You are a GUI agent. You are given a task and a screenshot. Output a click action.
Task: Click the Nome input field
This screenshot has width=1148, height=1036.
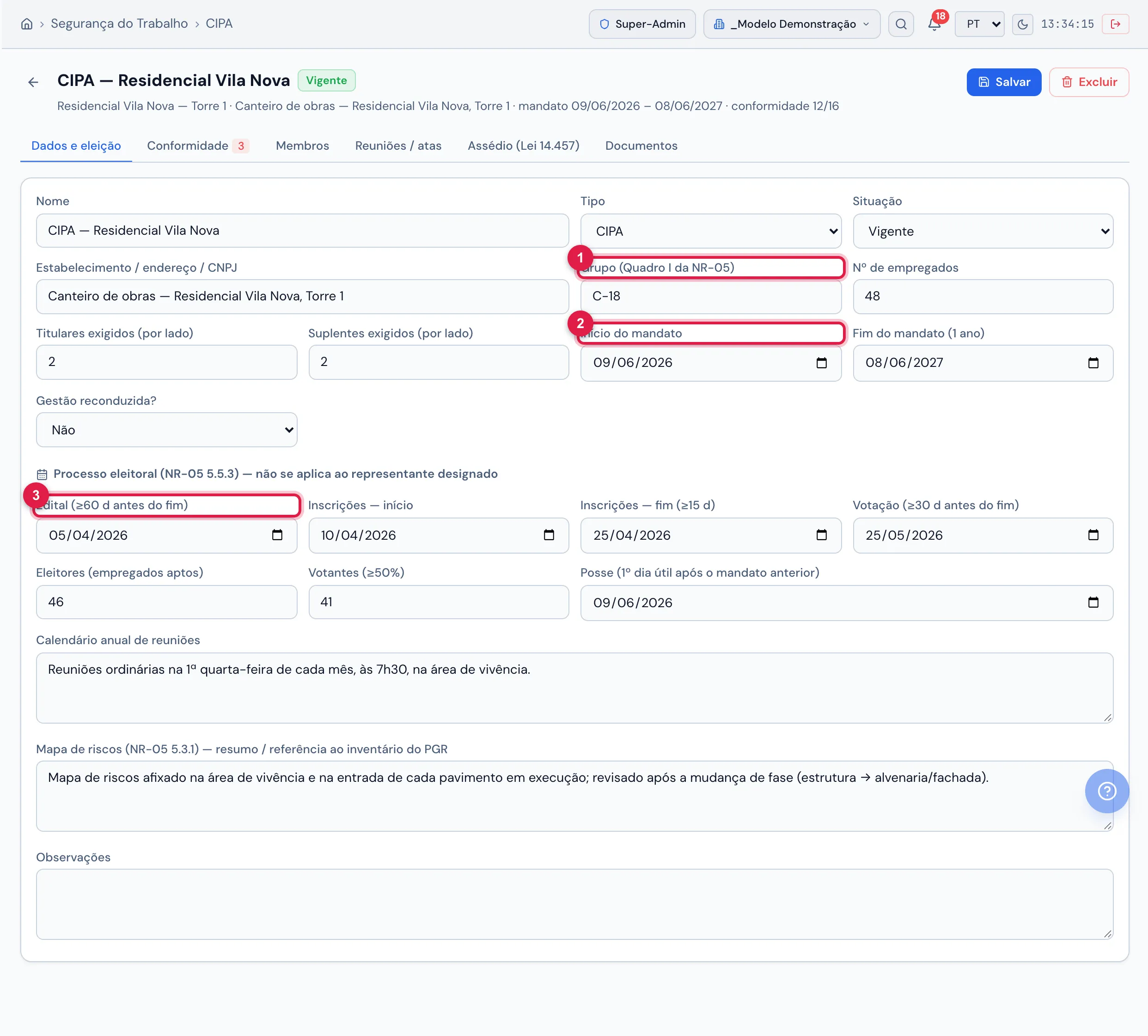point(302,231)
